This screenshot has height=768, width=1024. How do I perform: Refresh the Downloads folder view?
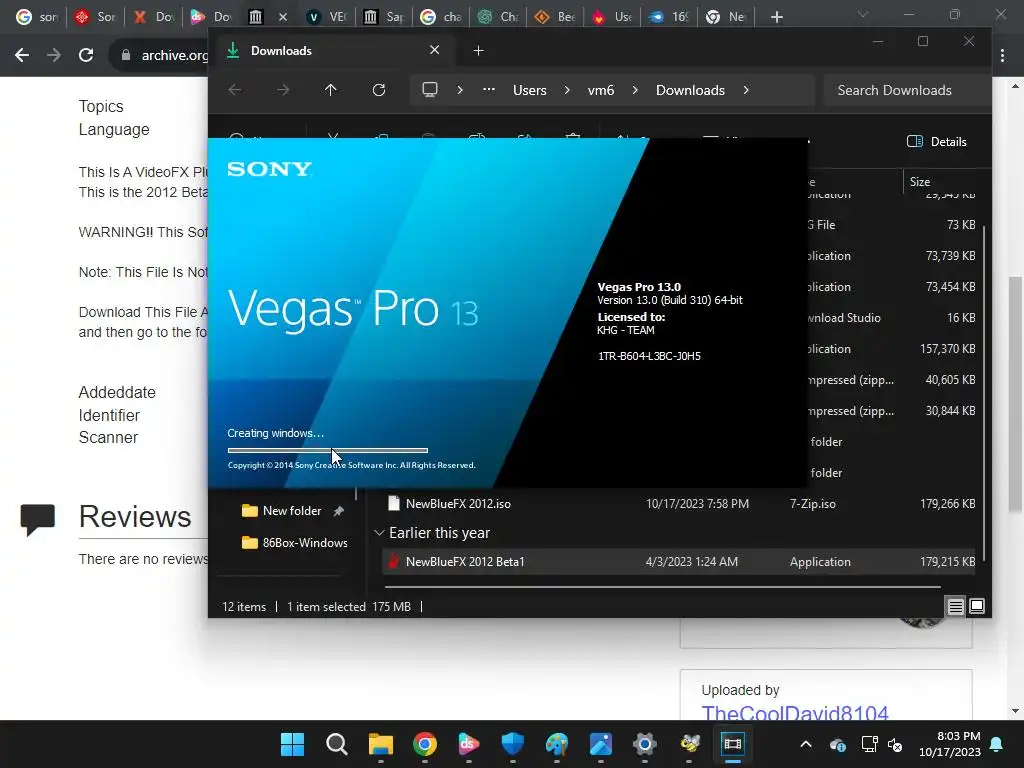tap(379, 90)
